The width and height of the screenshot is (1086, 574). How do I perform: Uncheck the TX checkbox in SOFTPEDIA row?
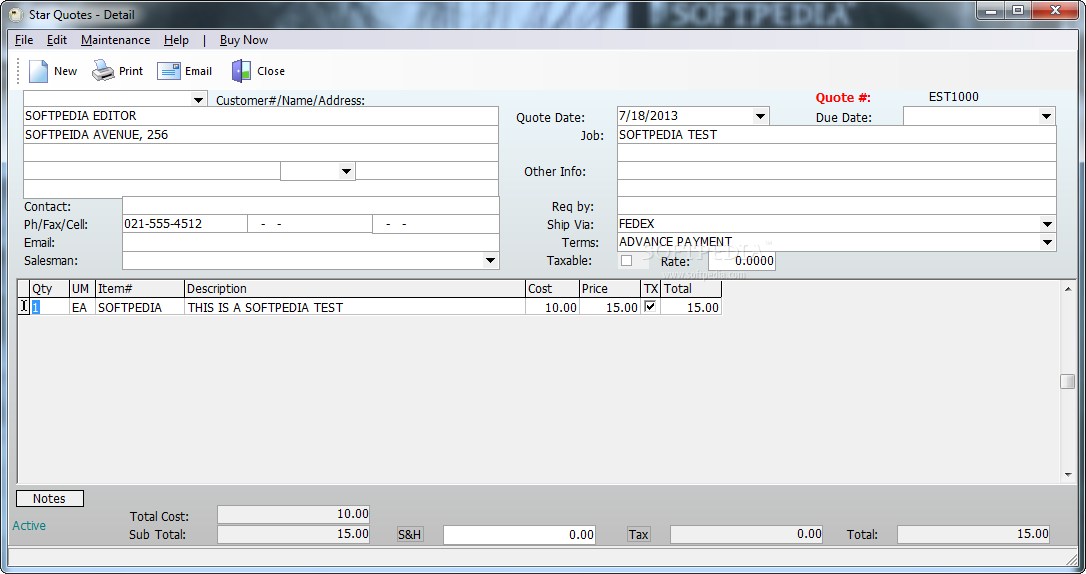[x=650, y=306]
